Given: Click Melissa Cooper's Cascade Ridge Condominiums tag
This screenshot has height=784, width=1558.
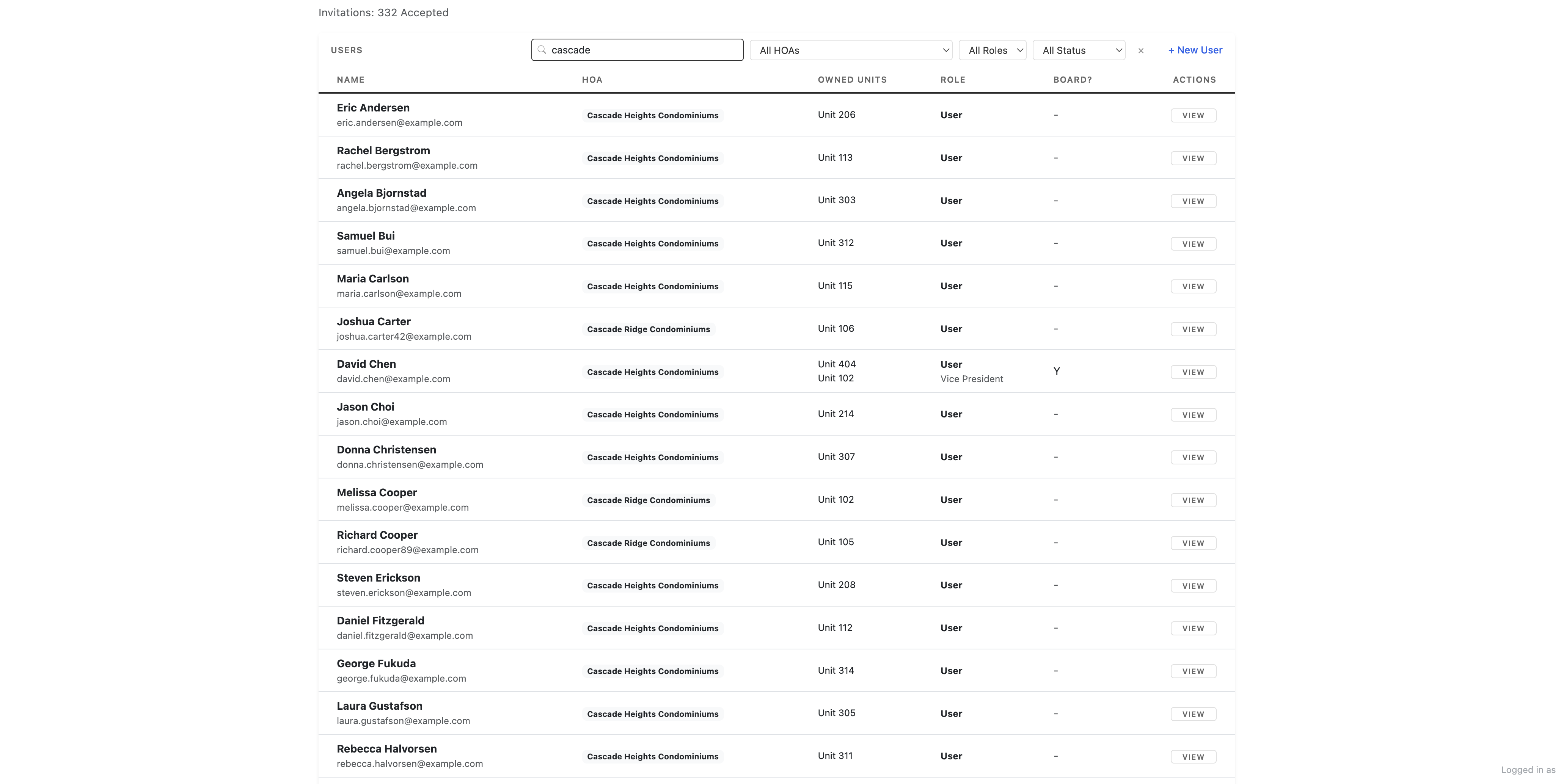Looking at the screenshot, I should coord(649,500).
